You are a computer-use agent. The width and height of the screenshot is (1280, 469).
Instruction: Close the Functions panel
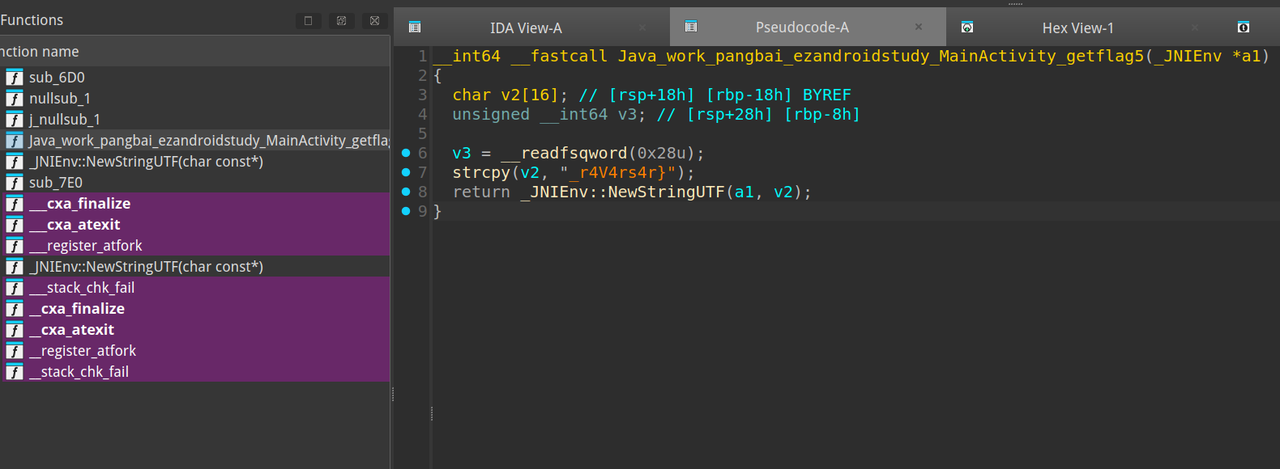tap(373, 20)
